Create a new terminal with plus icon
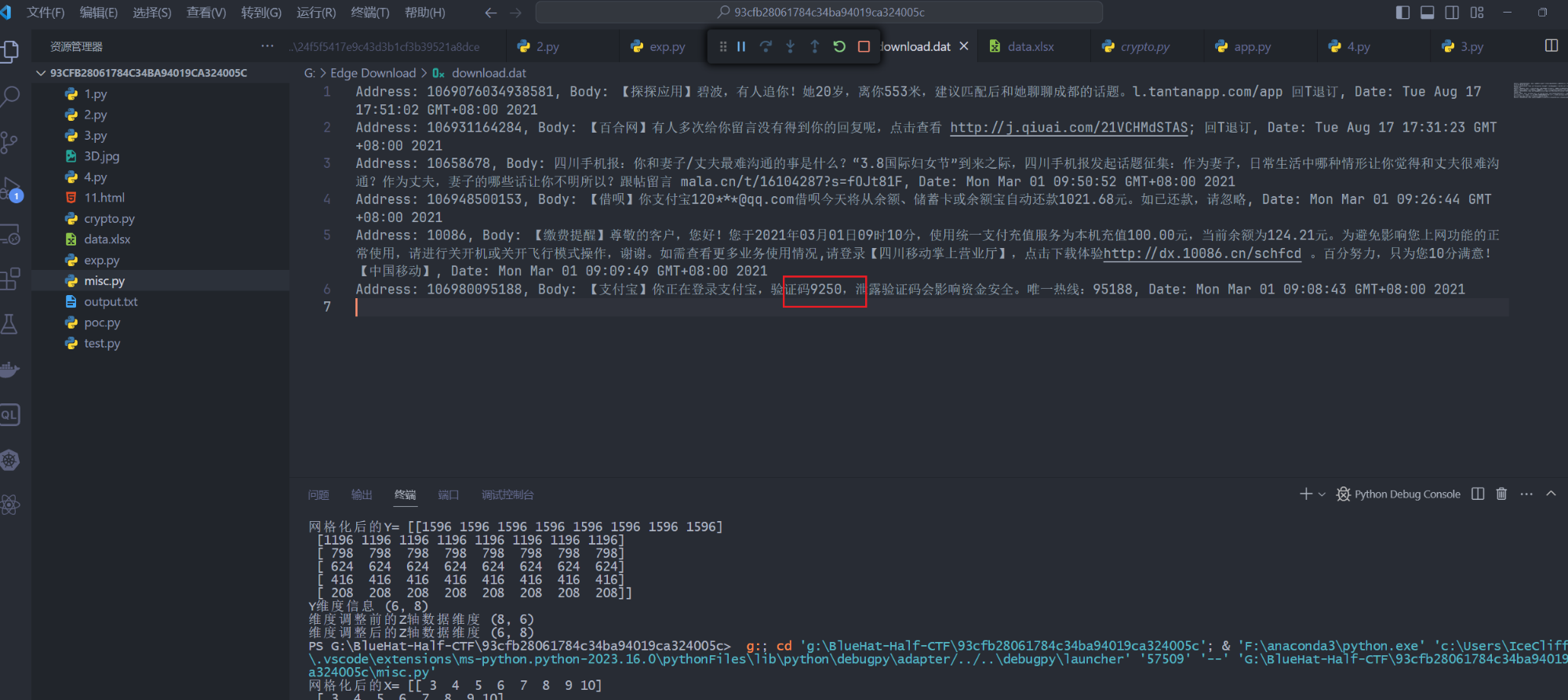This screenshot has width=1568, height=700. pos(1305,494)
